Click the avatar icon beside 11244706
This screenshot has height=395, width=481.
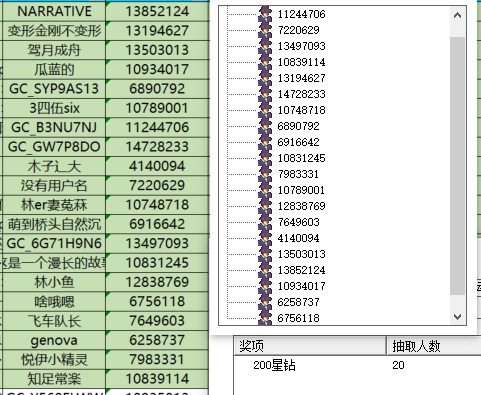click(x=265, y=14)
